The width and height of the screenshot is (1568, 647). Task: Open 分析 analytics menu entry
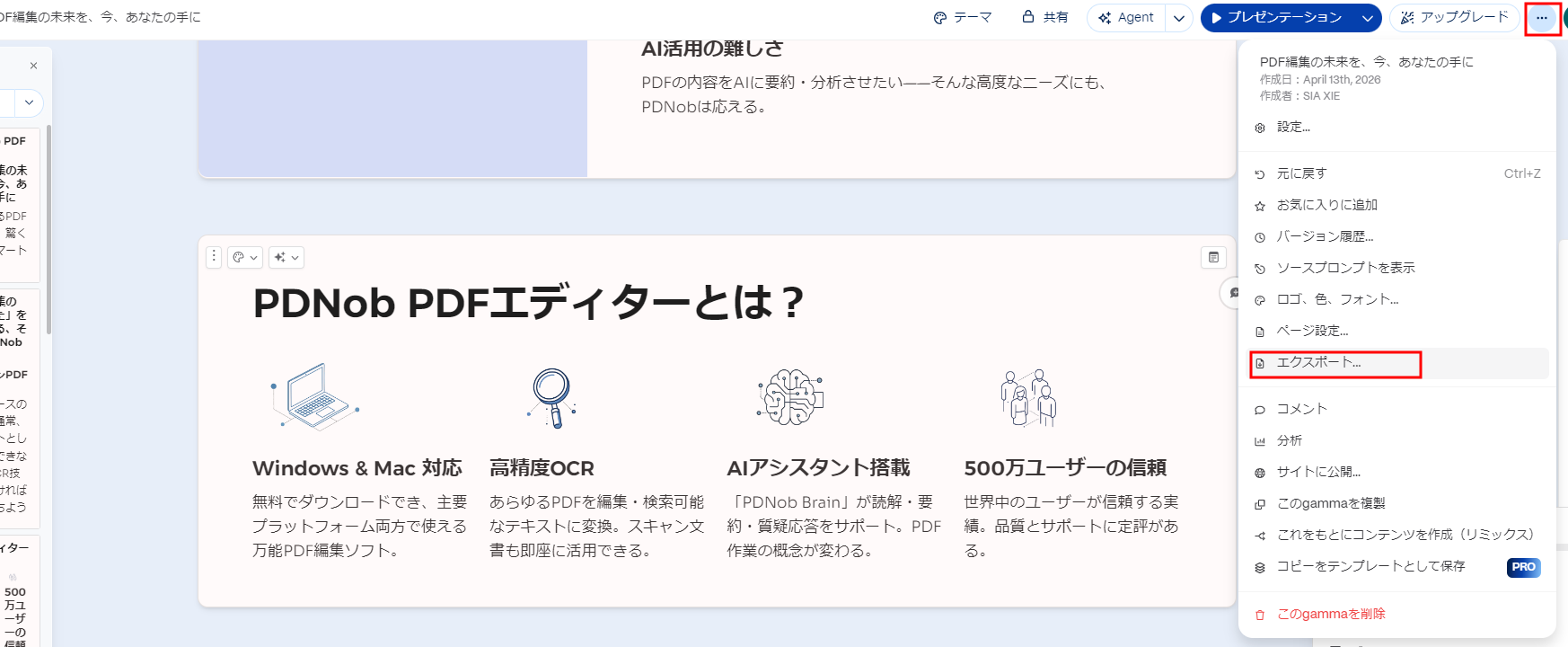point(1397,440)
